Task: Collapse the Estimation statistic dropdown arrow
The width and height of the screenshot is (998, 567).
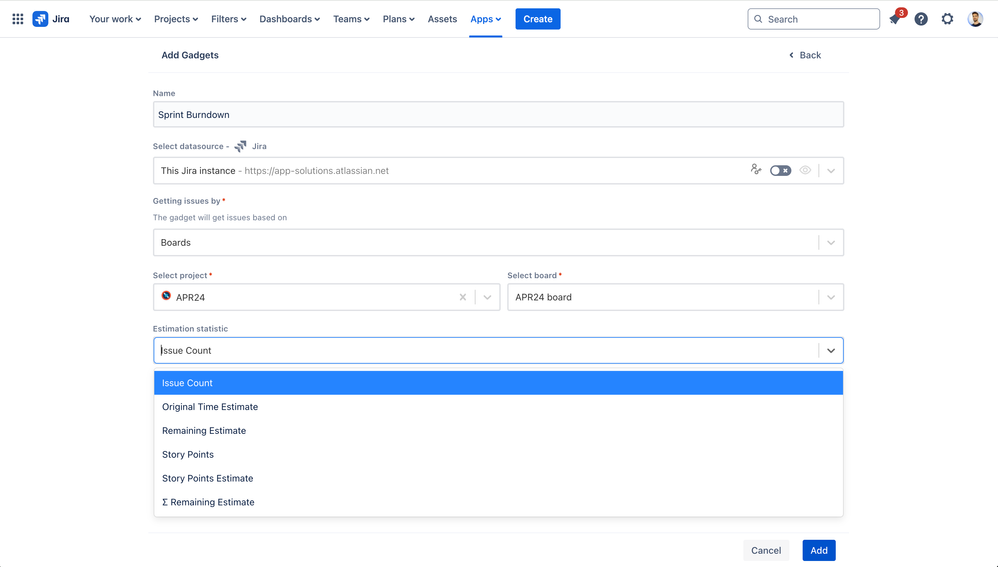Action: click(x=831, y=351)
